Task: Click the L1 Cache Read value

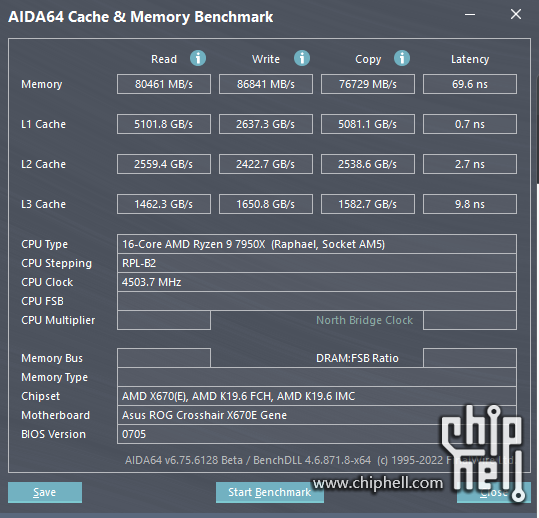Action: click(x=164, y=124)
